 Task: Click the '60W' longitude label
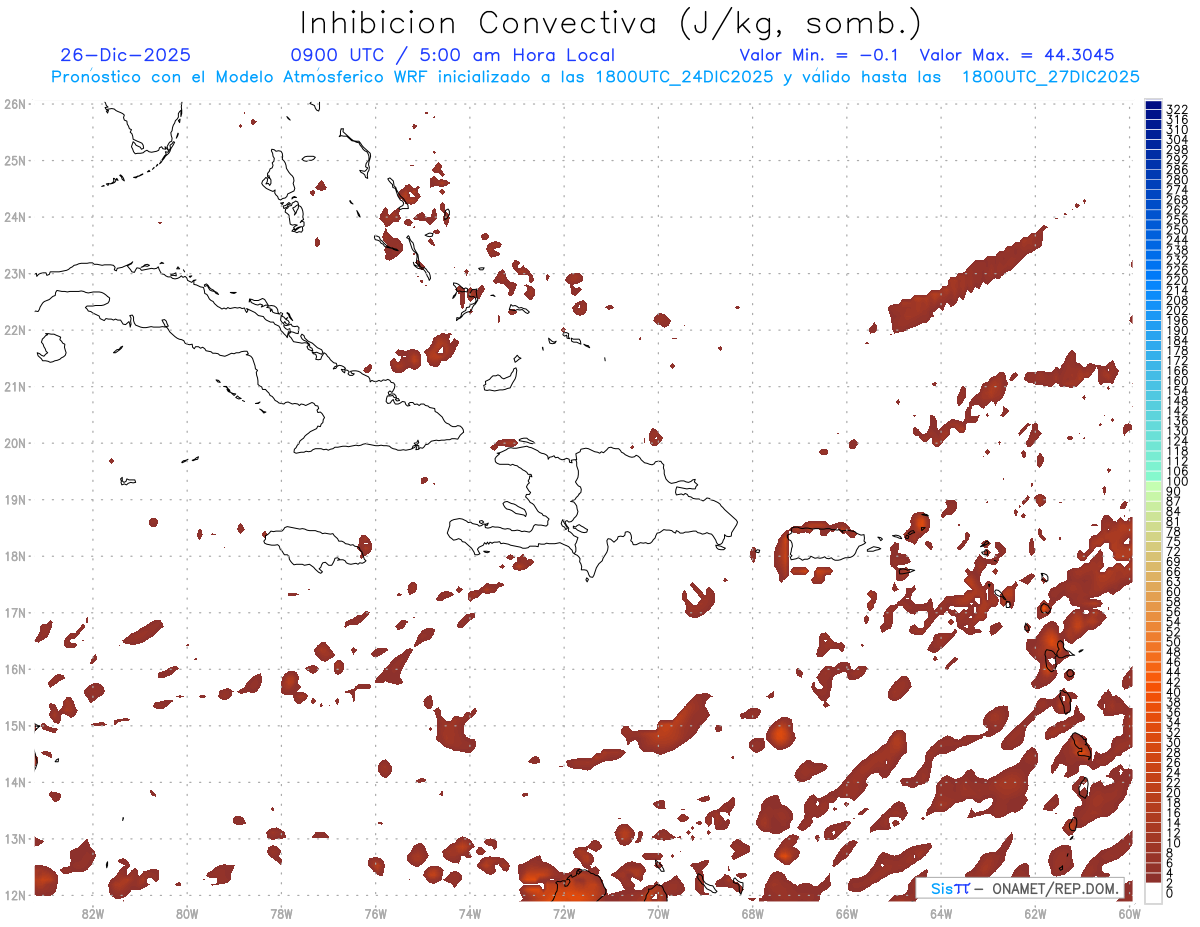click(1129, 912)
